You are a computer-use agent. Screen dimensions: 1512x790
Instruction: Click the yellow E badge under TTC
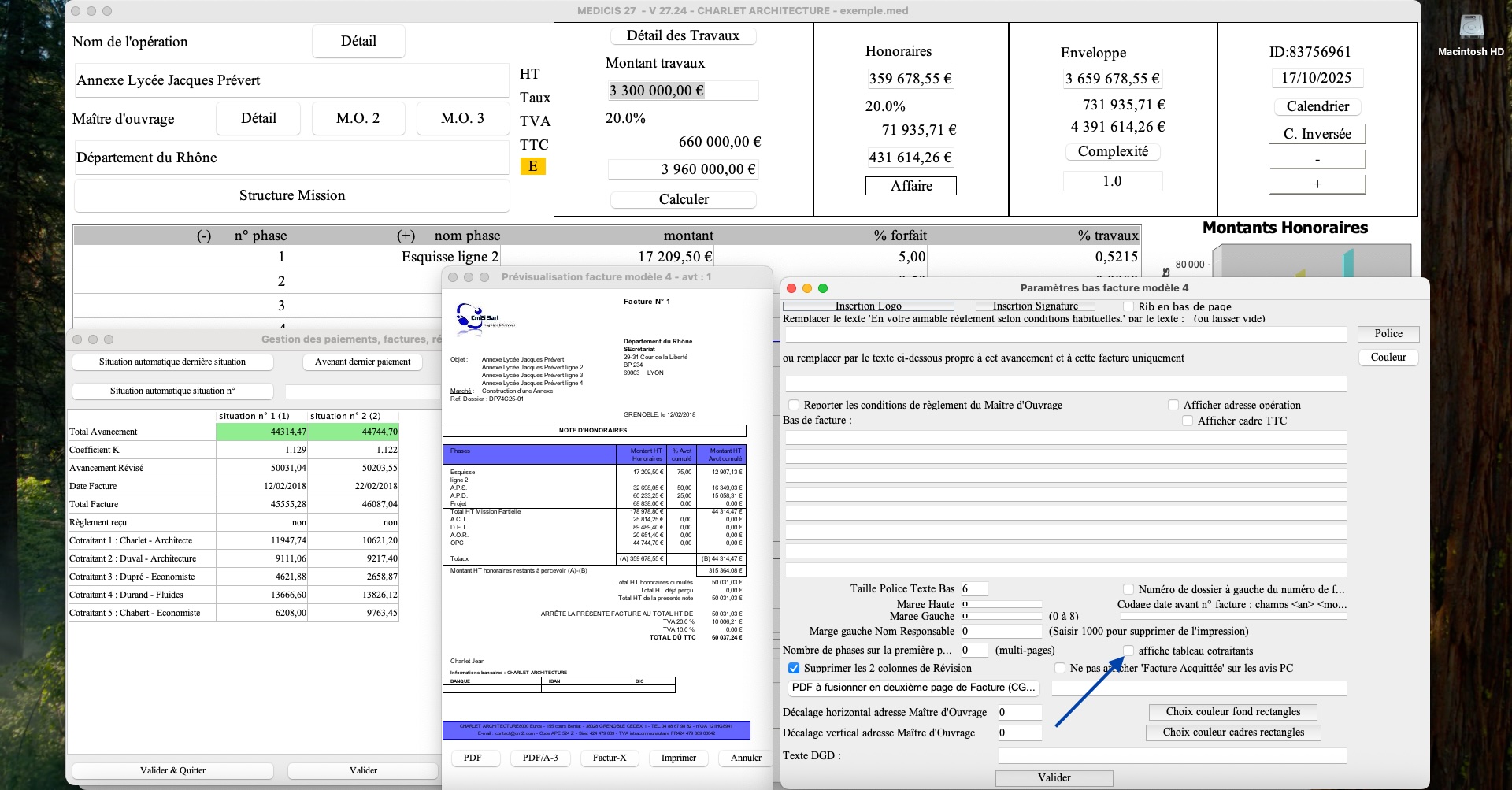[533, 166]
